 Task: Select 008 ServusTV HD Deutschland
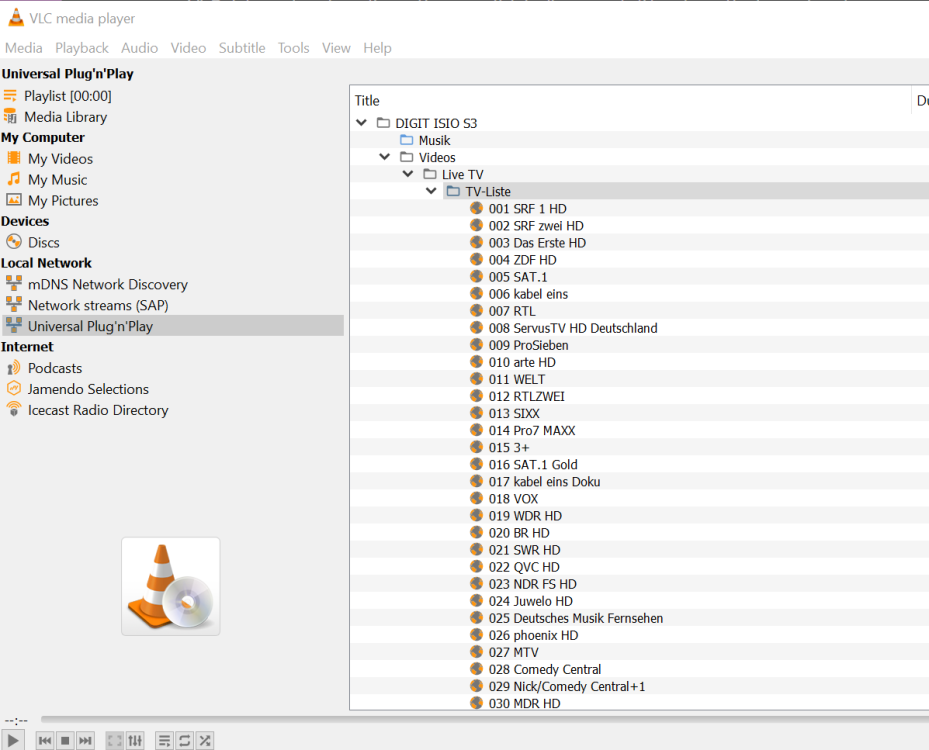(x=573, y=328)
